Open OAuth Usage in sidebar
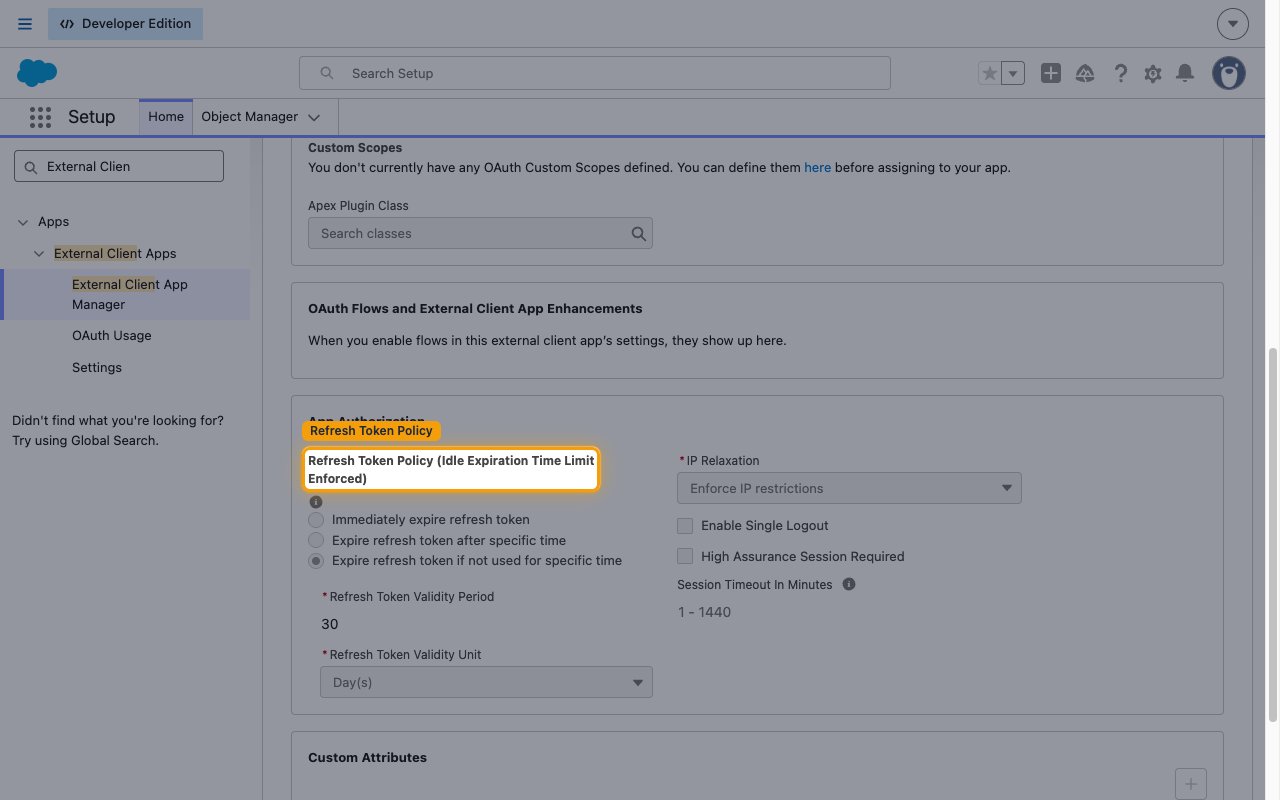The width and height of the screenshot is (1280, 800). [112, 335]
